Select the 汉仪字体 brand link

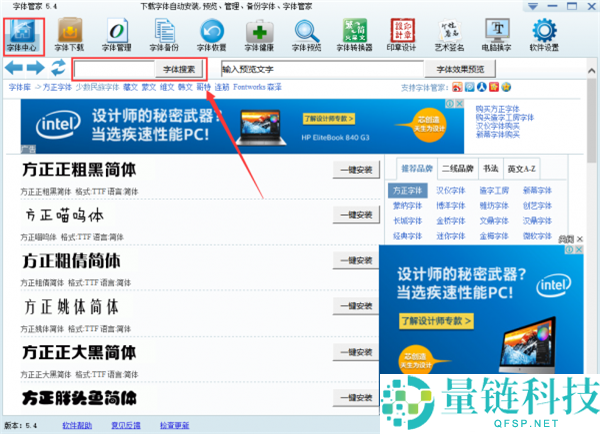[451, 190]
